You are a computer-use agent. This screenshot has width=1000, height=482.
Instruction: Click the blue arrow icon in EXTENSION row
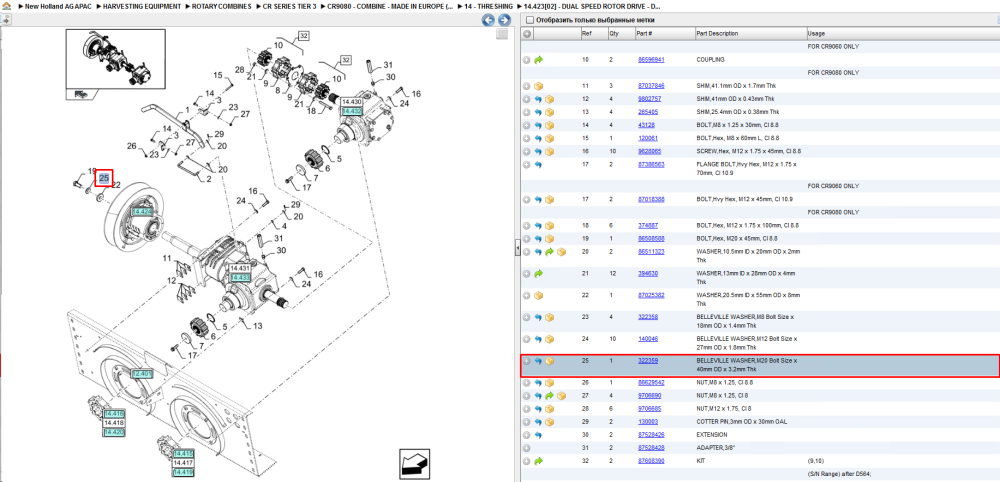pyautogui.click(x=538, y=435)
